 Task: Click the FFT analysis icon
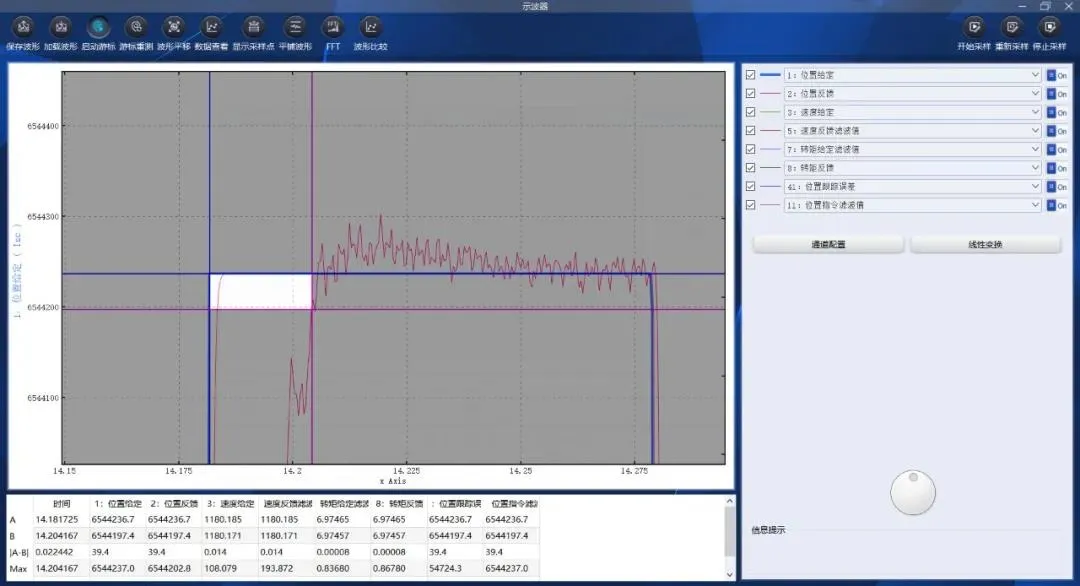pyautogui.click(x=333, y=28)
